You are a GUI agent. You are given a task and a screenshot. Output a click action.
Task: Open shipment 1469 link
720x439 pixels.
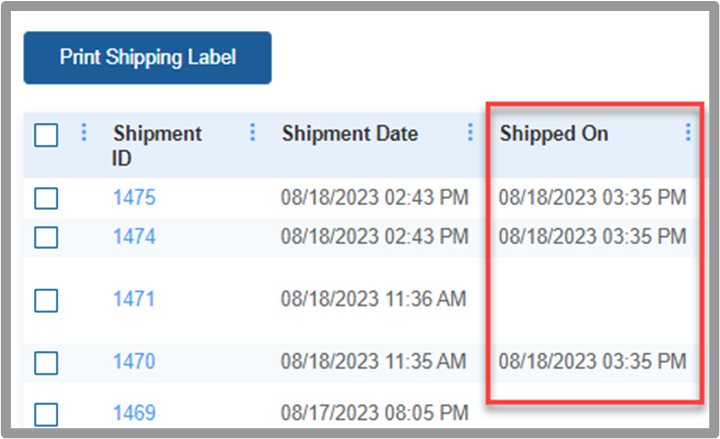pyautogui.click(x=135, y=413)
